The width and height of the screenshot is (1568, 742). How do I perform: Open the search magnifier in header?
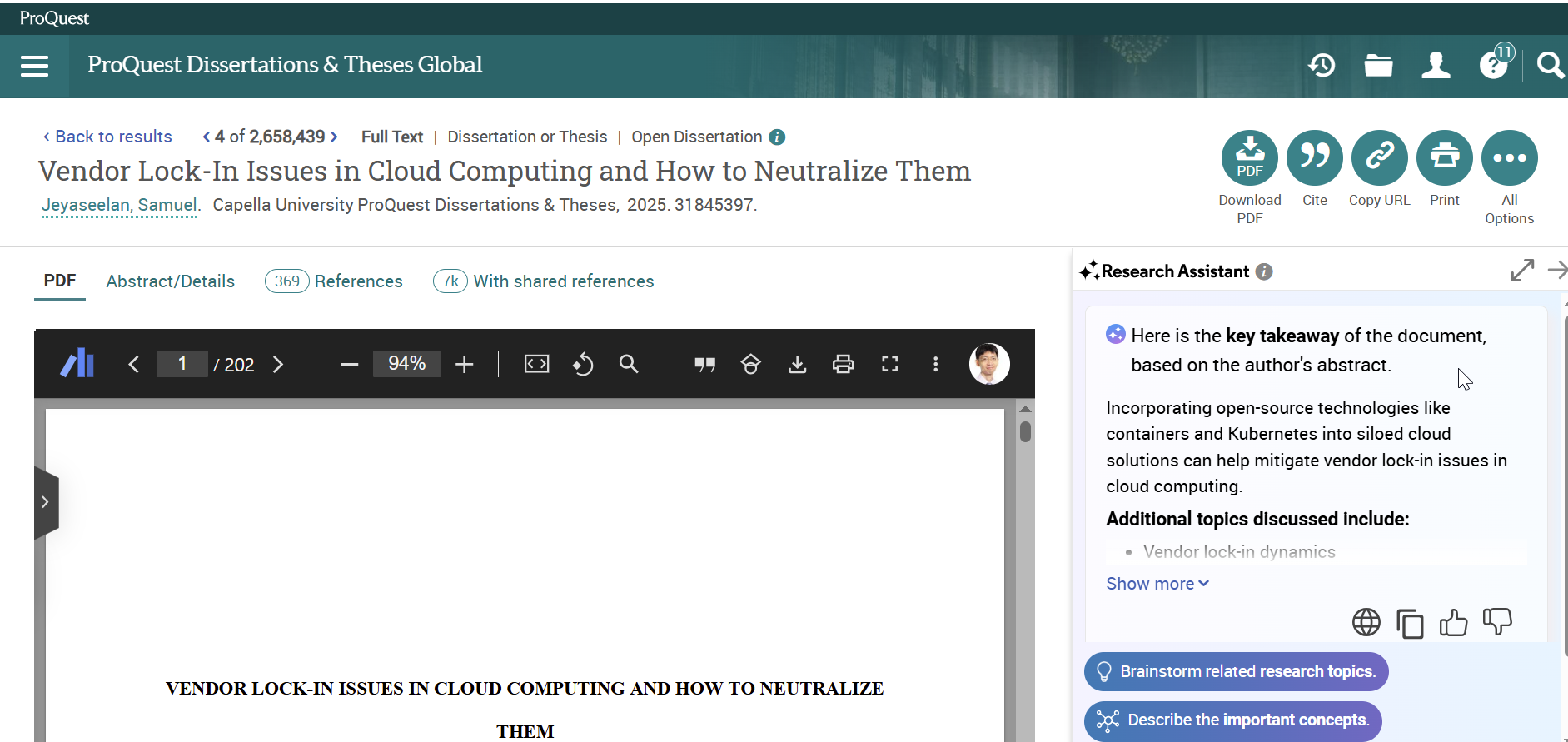[1550, 65]
